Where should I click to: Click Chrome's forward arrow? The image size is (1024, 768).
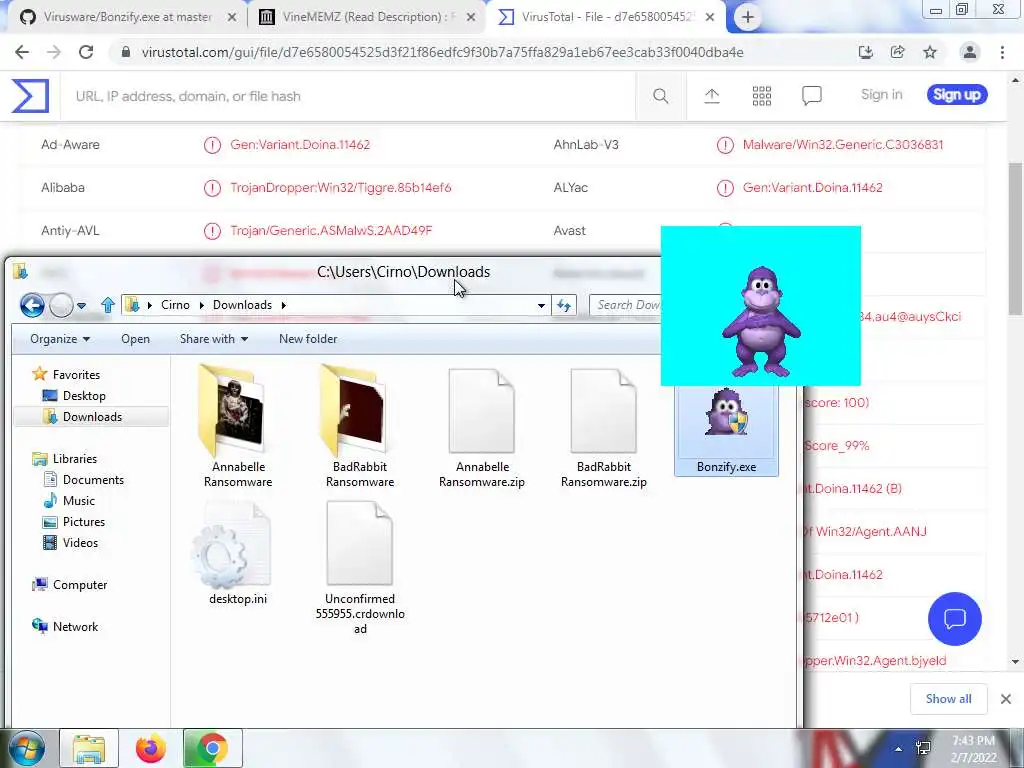pyautogui.click(x=54, y=52)
